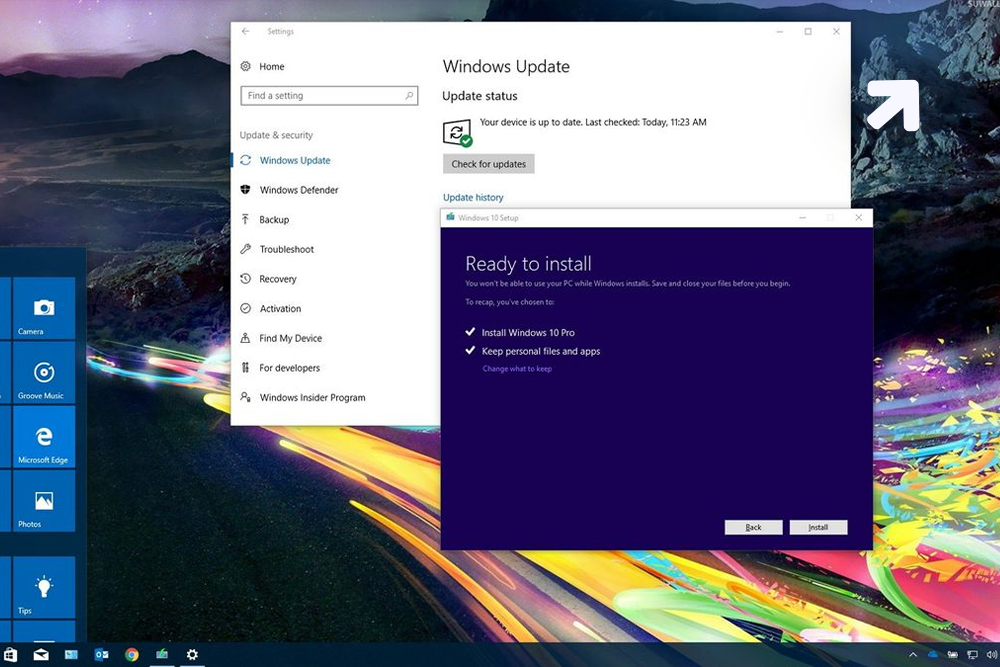Click the 'Ready to install' heading

tap(528, 264)
